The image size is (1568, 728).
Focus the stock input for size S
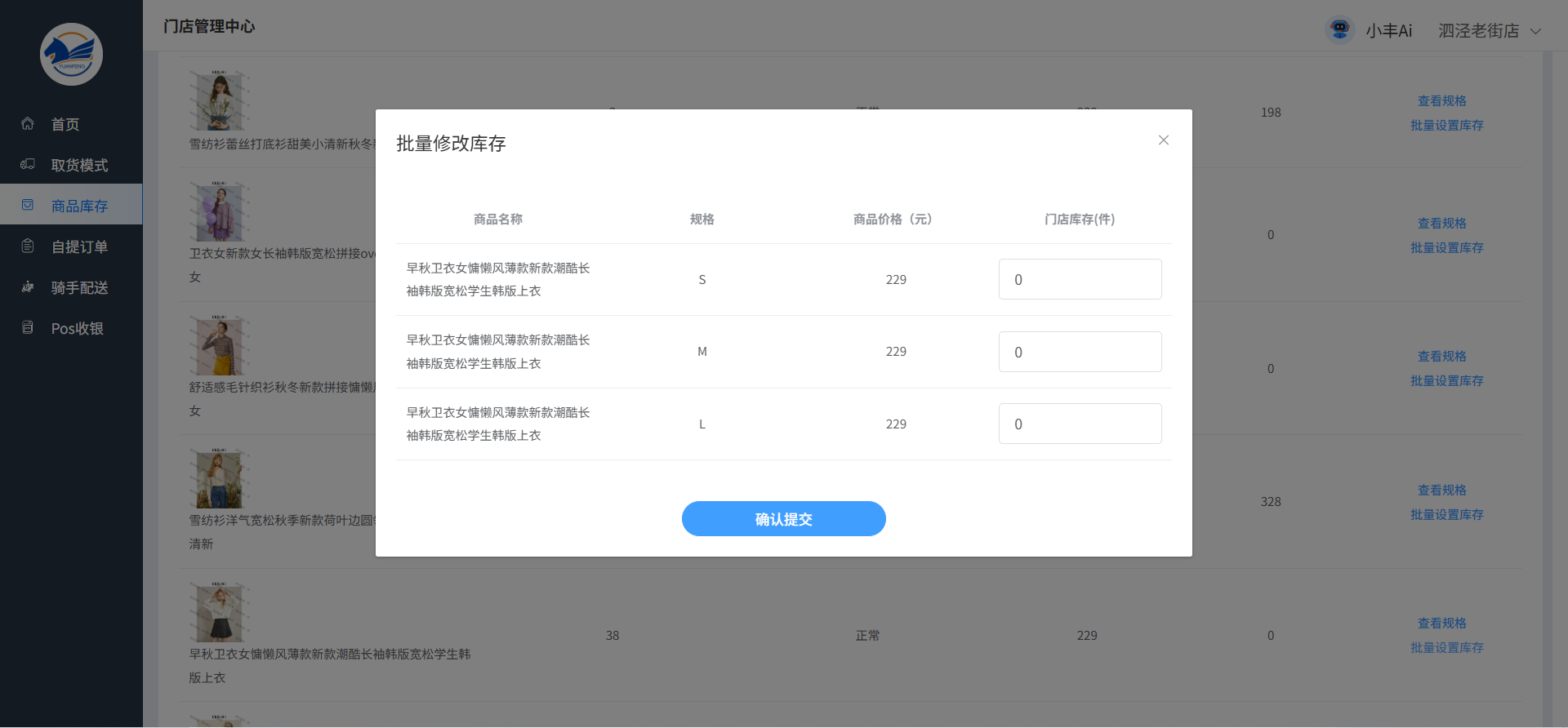click(x=1080, y=280)
